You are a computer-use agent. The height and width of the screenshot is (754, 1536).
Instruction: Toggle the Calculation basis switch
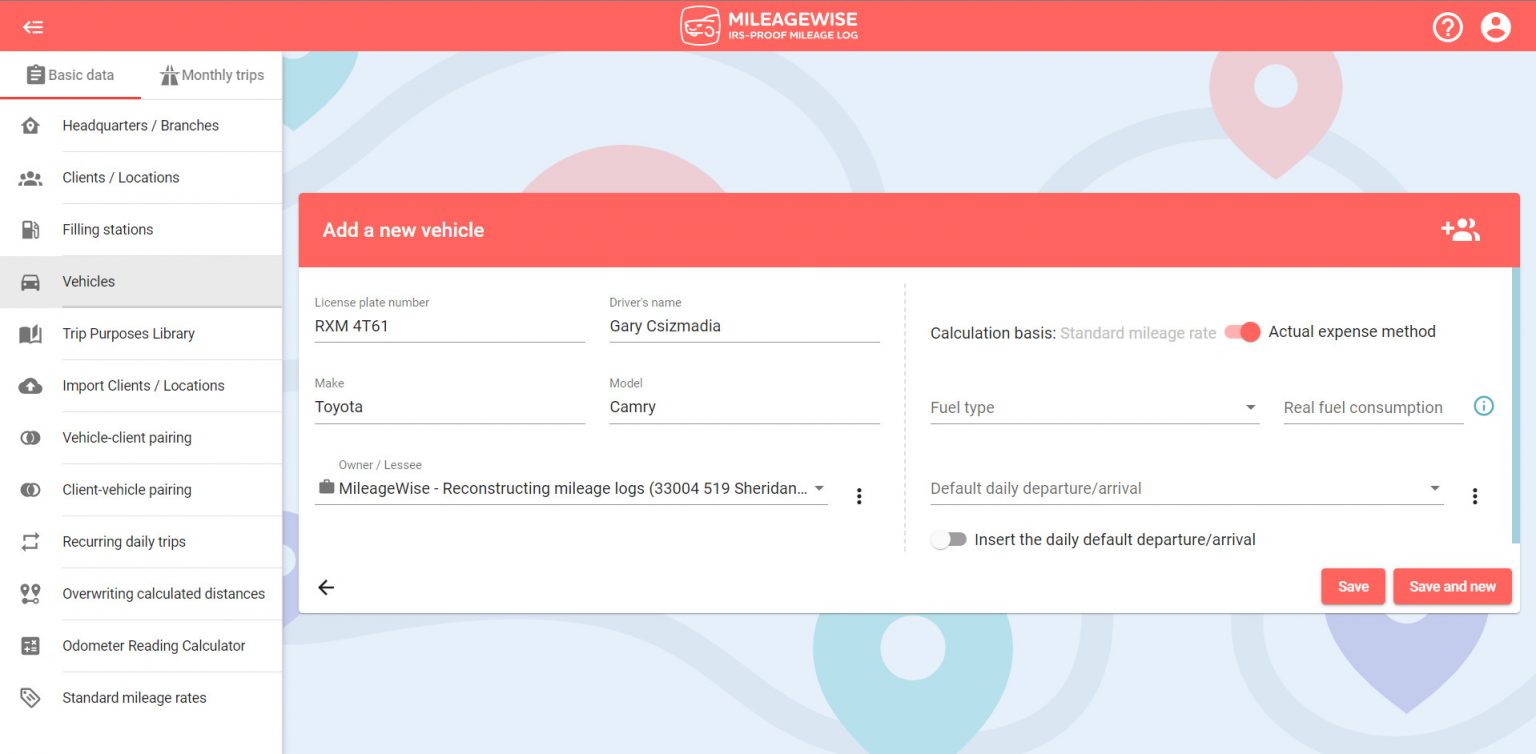pos(1242,332)
